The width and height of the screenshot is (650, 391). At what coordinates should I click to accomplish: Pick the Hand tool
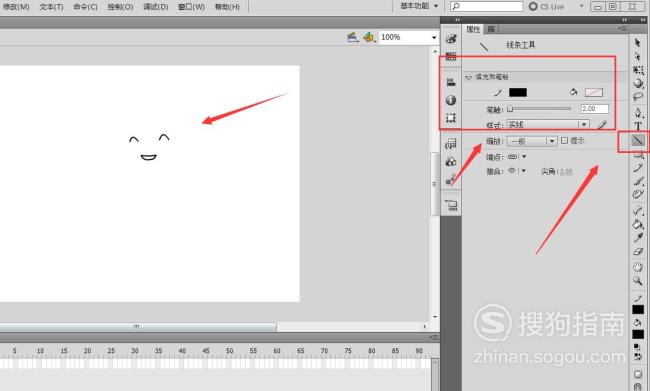click(x=638, y=267)
